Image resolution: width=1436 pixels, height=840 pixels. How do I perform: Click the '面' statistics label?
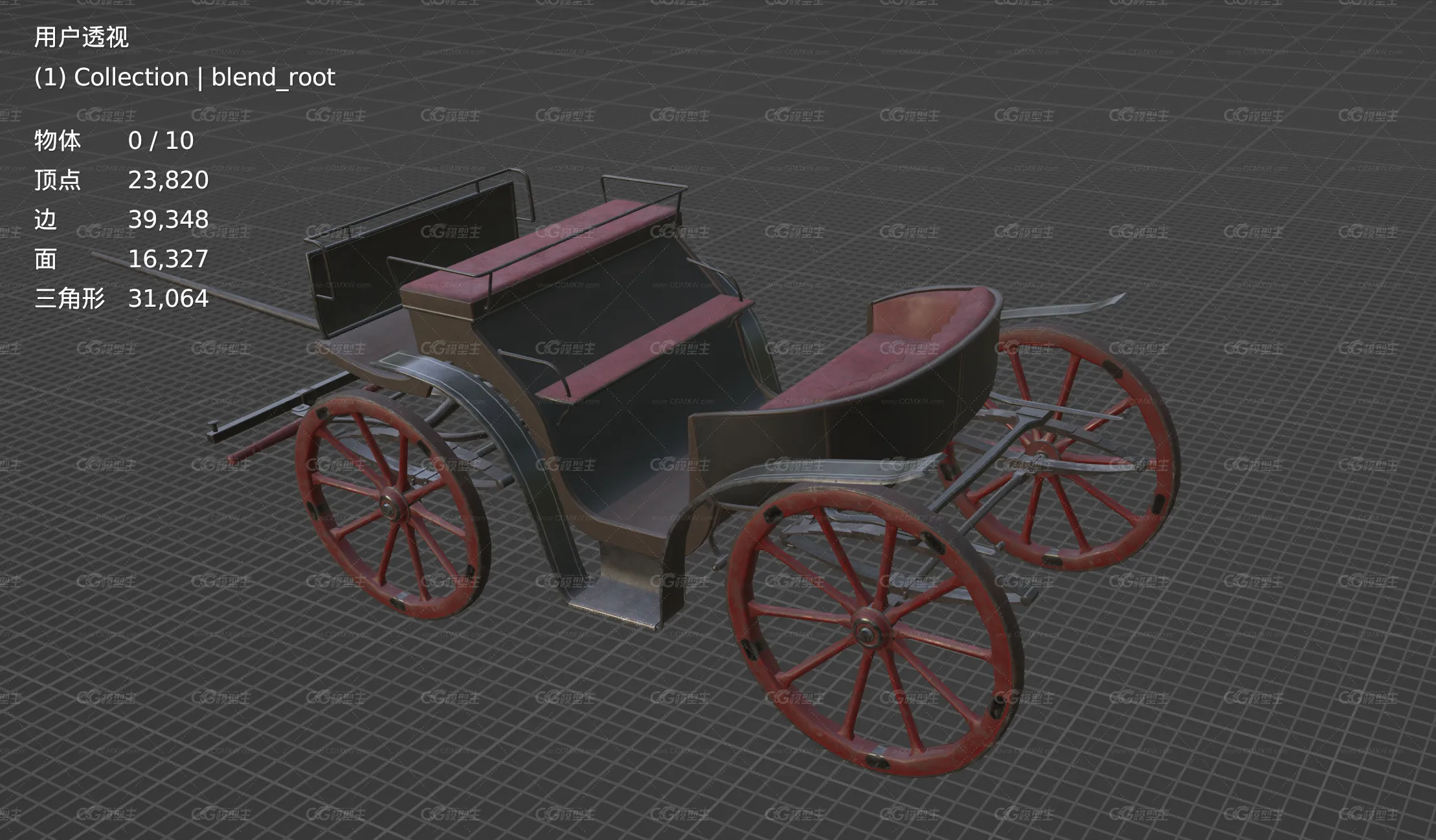pyautogui.click(x=46, y=259)
